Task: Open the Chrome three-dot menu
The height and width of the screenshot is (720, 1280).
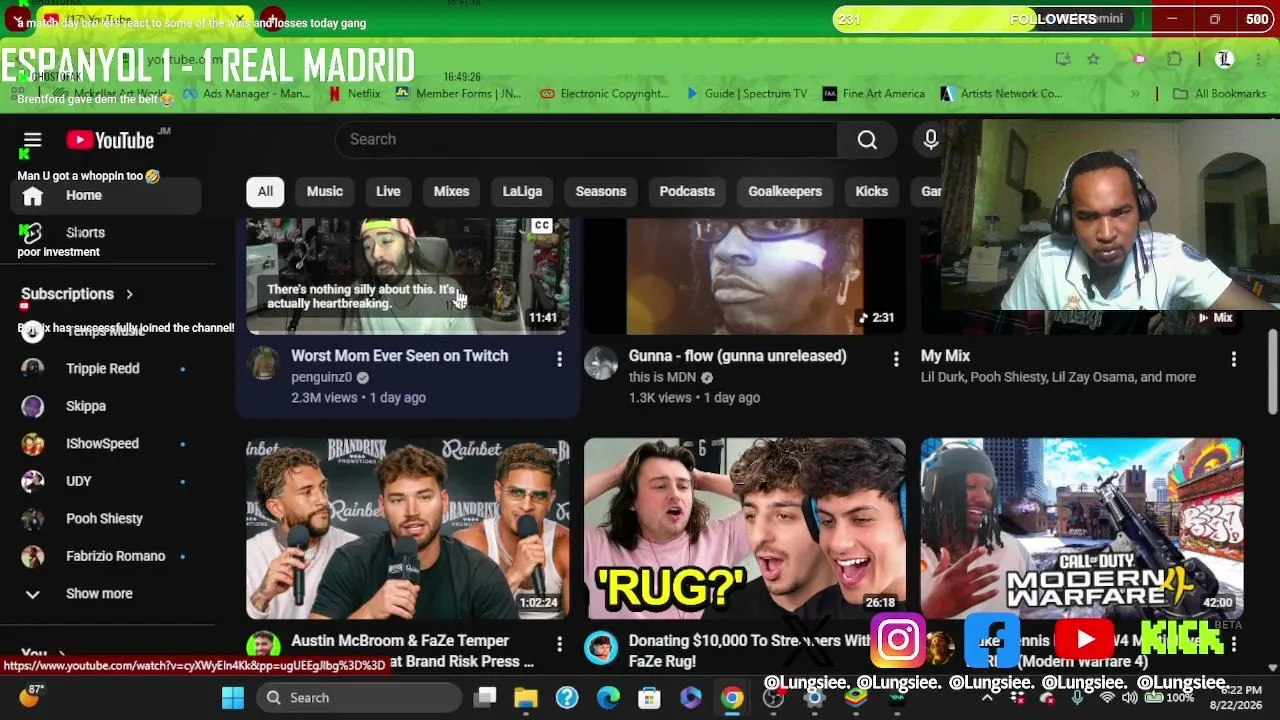Action: tap(1258, 59)
